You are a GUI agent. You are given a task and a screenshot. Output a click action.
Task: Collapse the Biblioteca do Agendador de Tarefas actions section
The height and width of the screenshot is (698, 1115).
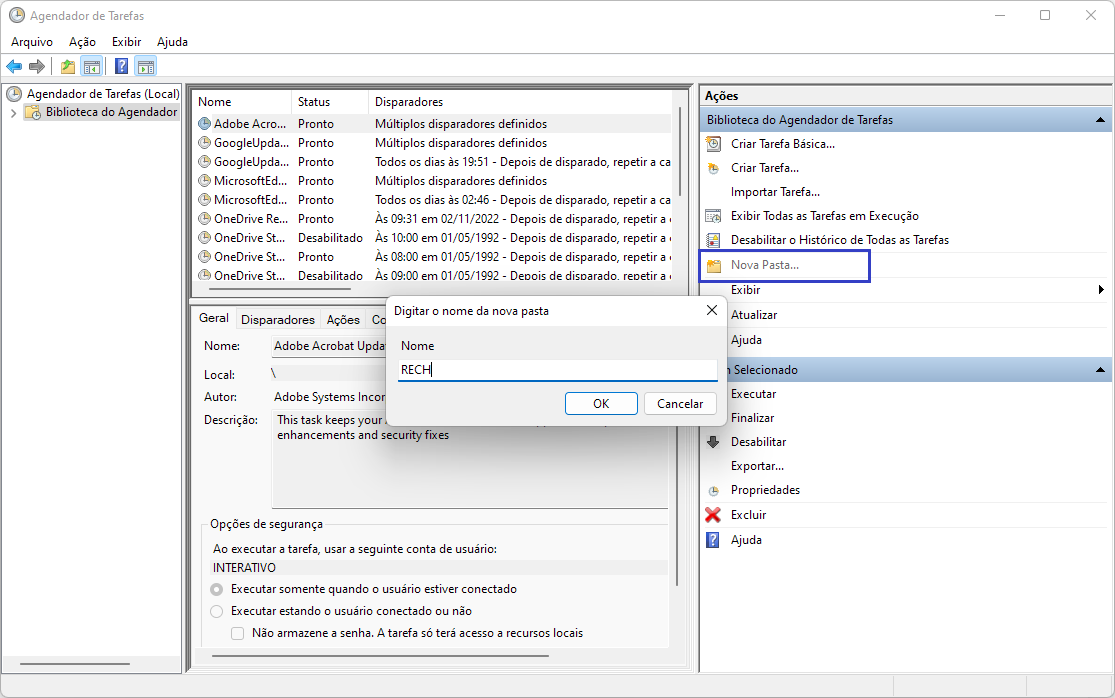1101,120
